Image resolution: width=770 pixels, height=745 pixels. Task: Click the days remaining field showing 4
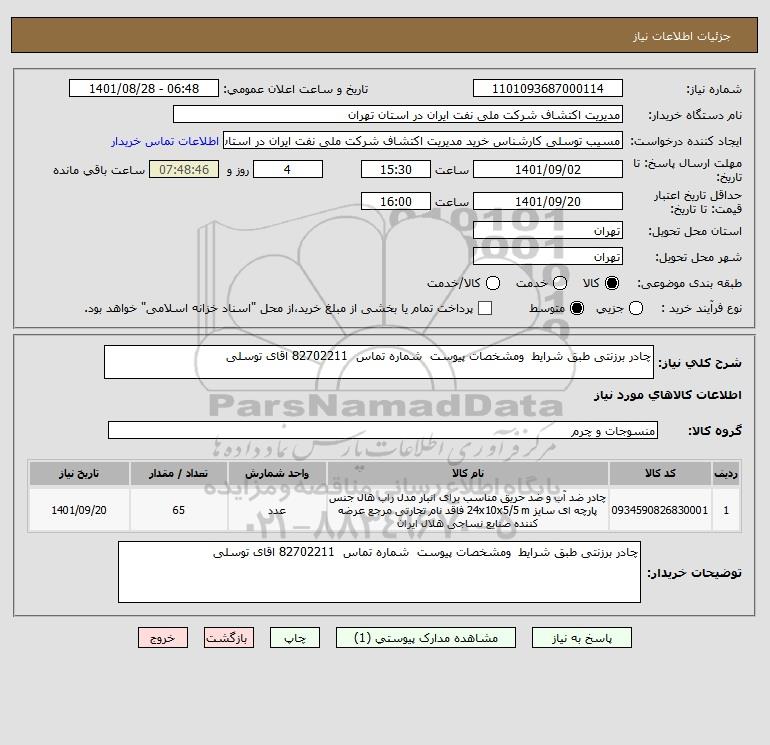pyautogui.click(x=288, y=169)
